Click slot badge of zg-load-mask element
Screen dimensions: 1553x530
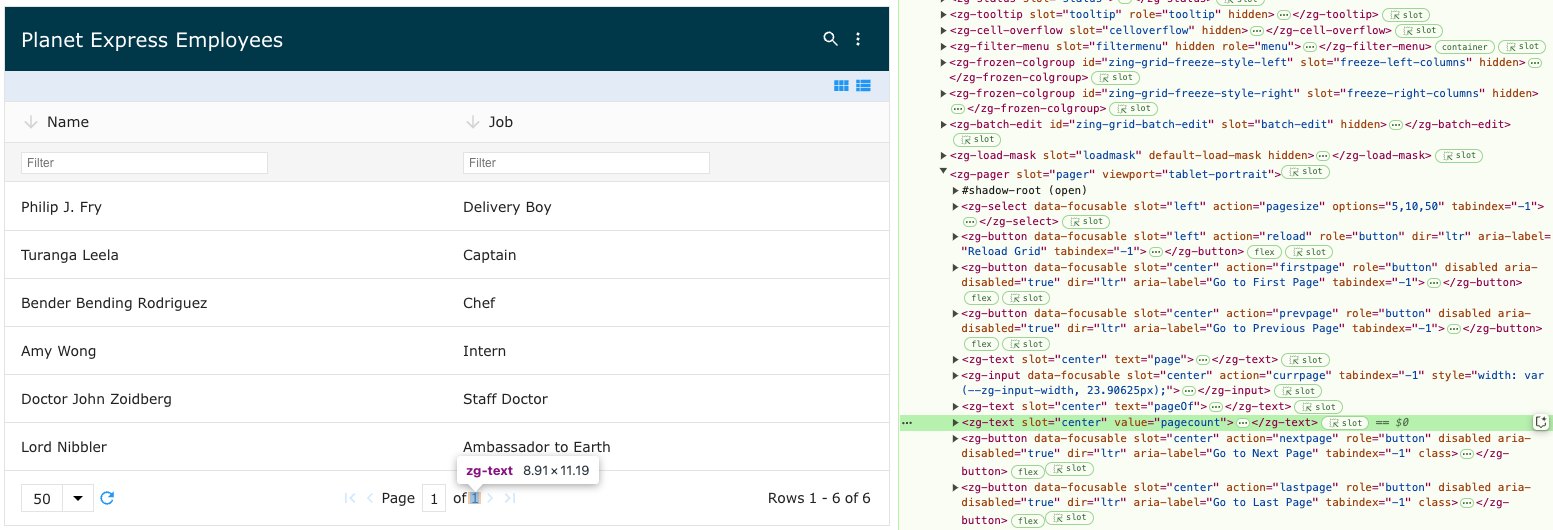[1459, 156]
